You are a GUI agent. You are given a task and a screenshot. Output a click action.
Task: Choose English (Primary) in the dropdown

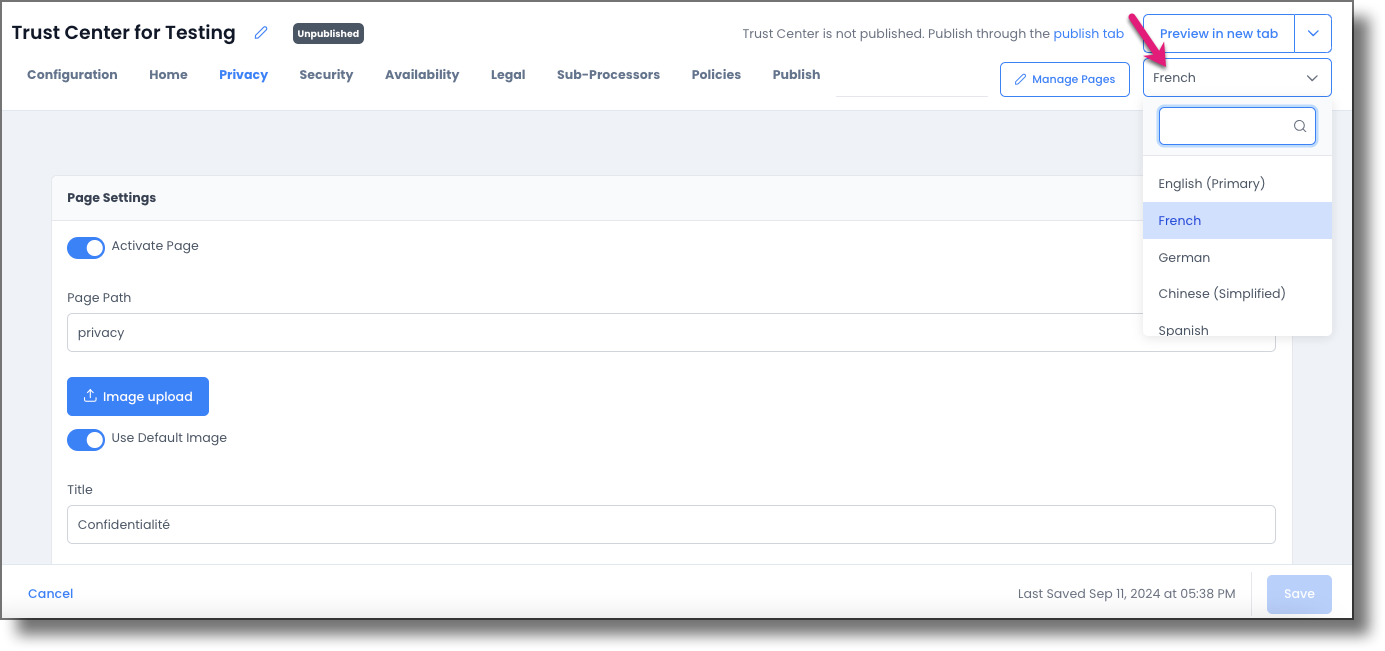click(x=1211, y=183)
